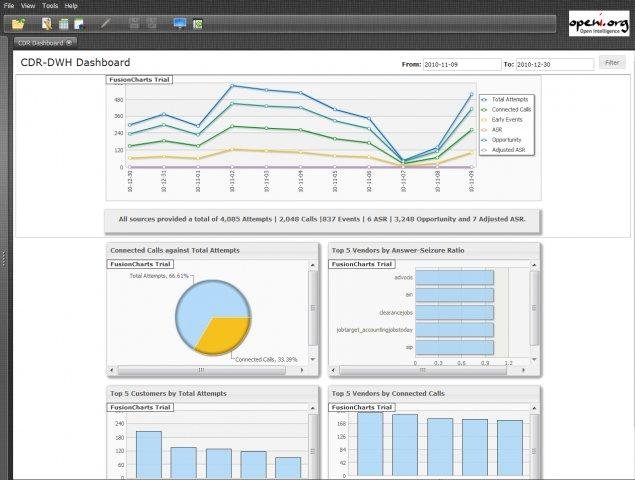This screenshot has height=480, width=635.
Task: Toggle Early Events series in legend
Action: (502, 119)
